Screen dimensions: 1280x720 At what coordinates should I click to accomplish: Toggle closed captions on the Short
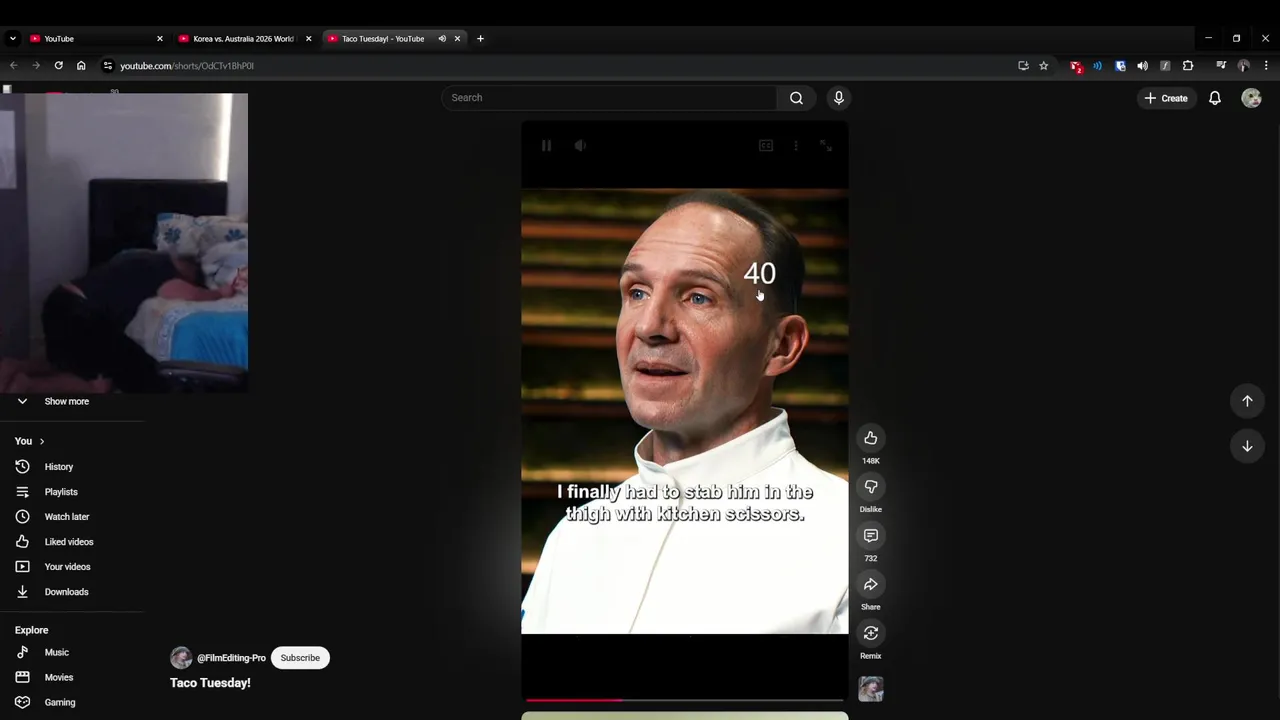pos(766,146)
